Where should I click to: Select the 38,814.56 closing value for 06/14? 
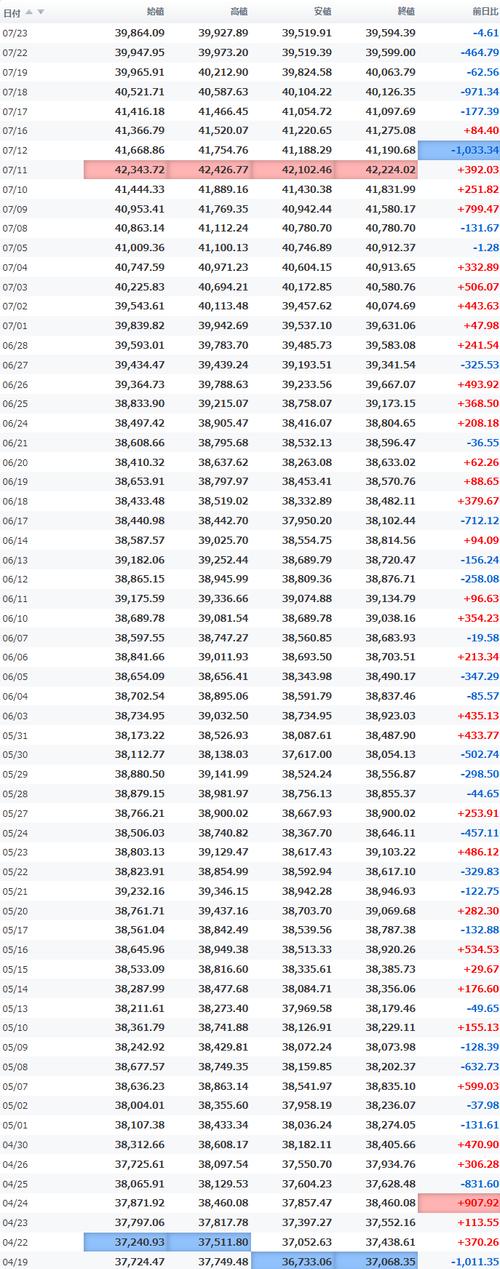pos(390,540)
